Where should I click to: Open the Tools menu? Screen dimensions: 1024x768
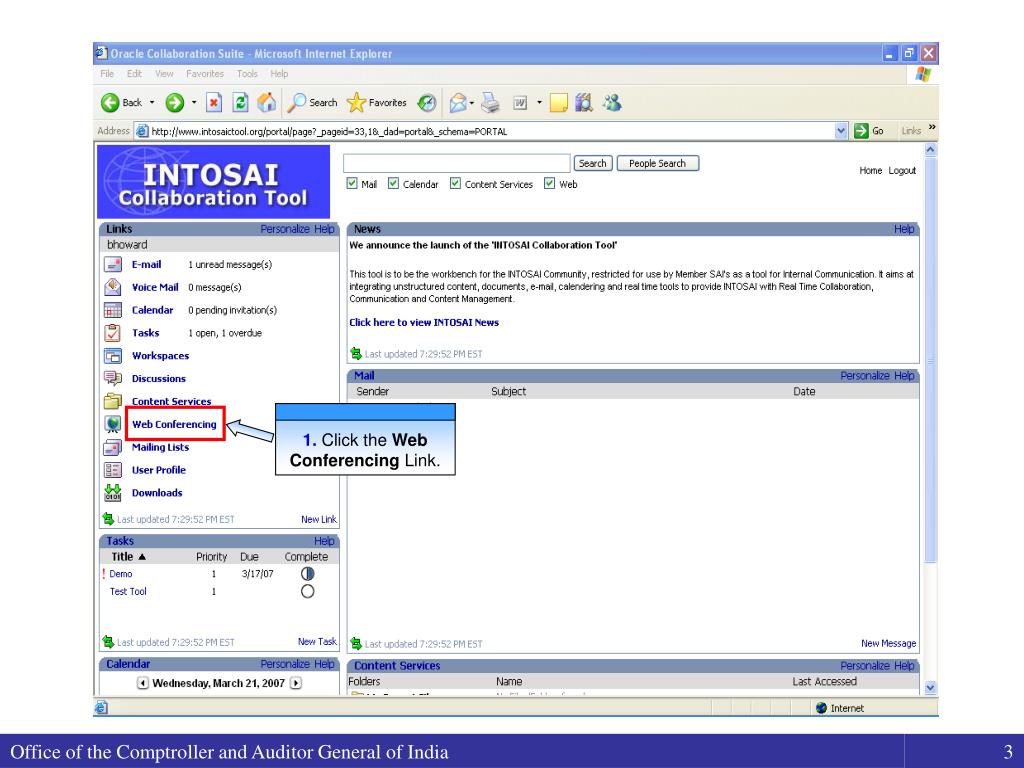coord(247,74)
